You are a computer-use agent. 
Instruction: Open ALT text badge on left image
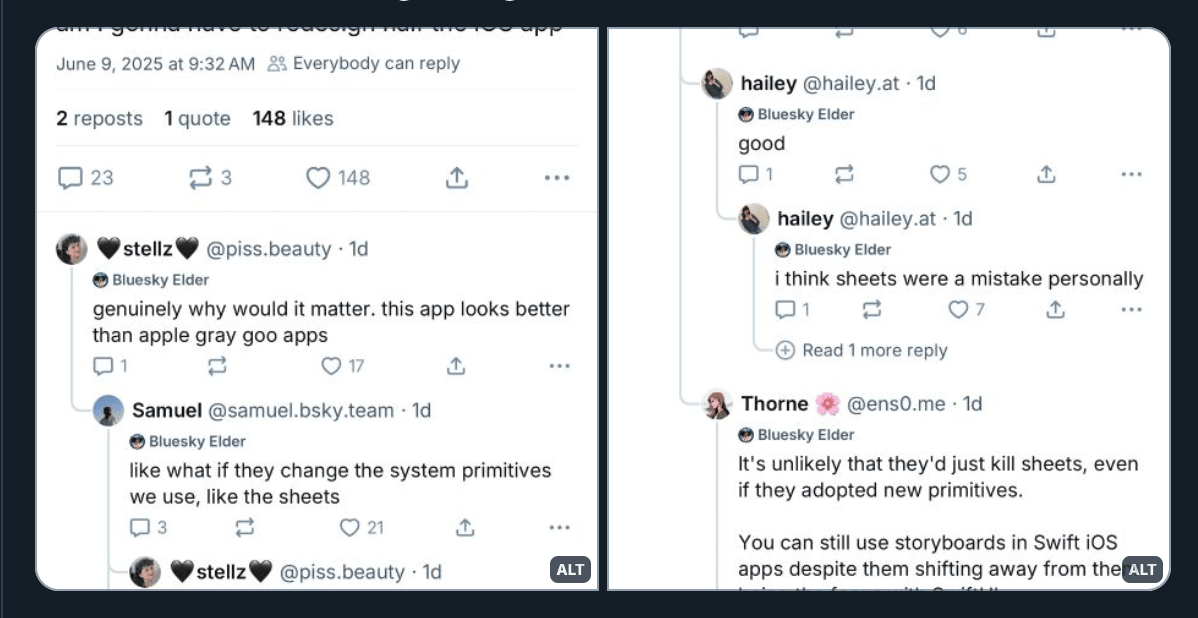point(570,570)
